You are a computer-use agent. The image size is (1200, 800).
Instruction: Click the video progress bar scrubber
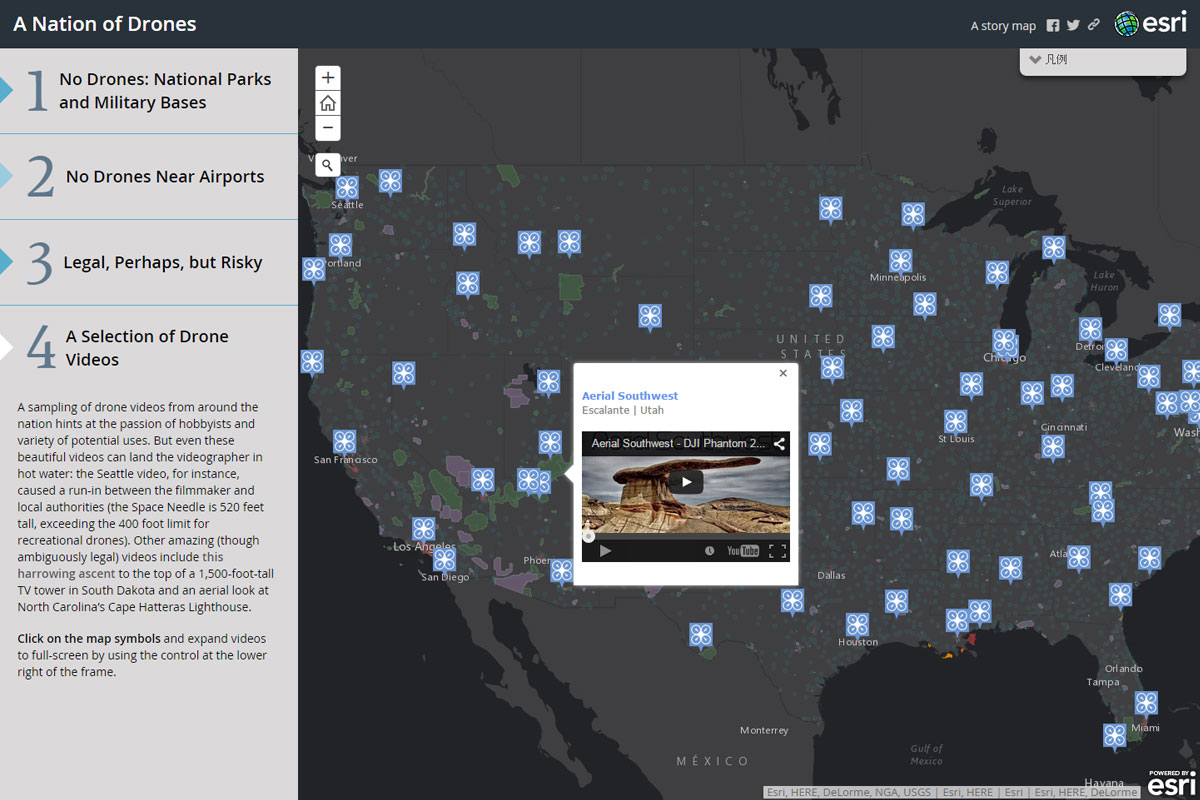tap(588, 537)
